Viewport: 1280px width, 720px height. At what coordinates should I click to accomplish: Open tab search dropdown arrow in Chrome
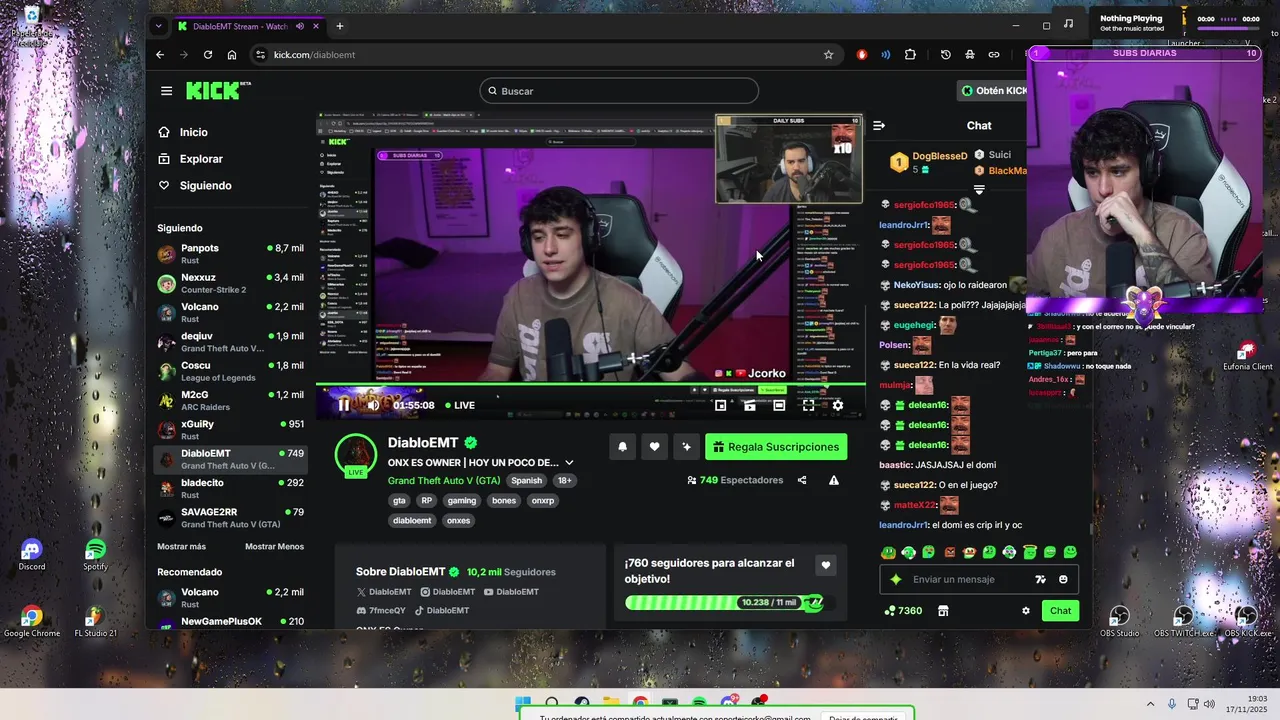158,26
